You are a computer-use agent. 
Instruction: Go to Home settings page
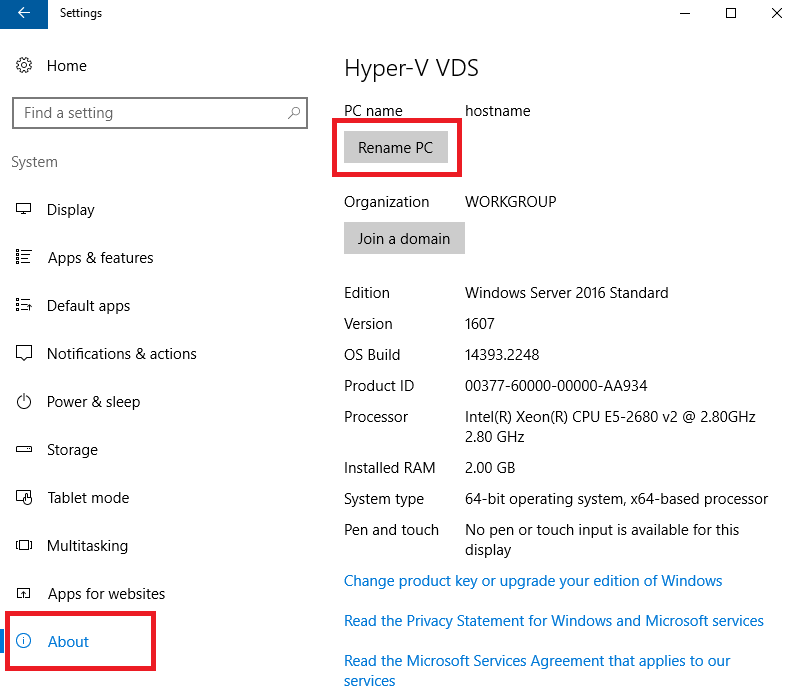(67, 66)
